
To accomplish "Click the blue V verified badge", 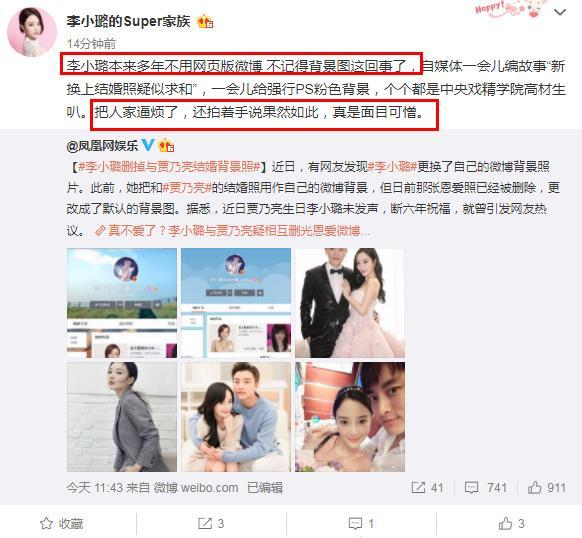I will click(x=148, y=144).
